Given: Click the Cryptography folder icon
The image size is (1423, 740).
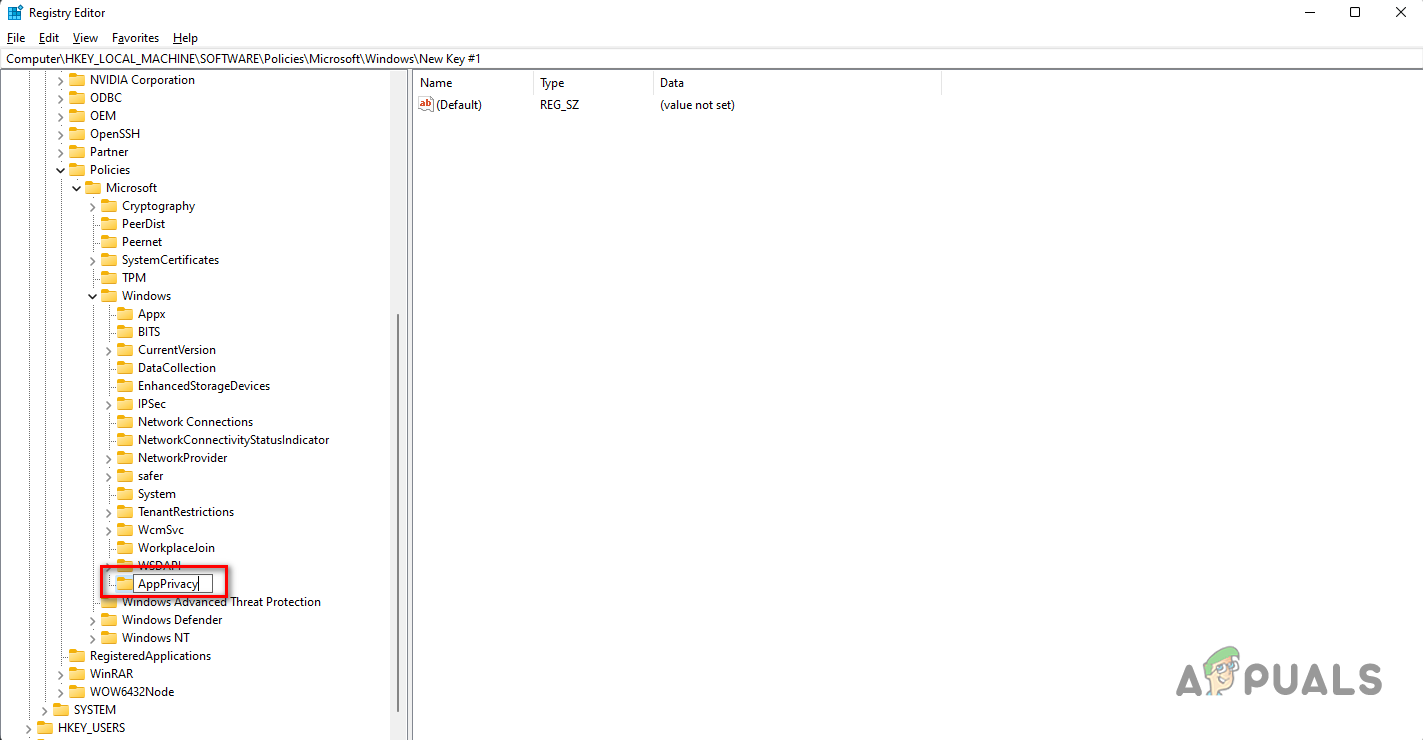Looking at the screenshot, I should (x=109, y=206).
